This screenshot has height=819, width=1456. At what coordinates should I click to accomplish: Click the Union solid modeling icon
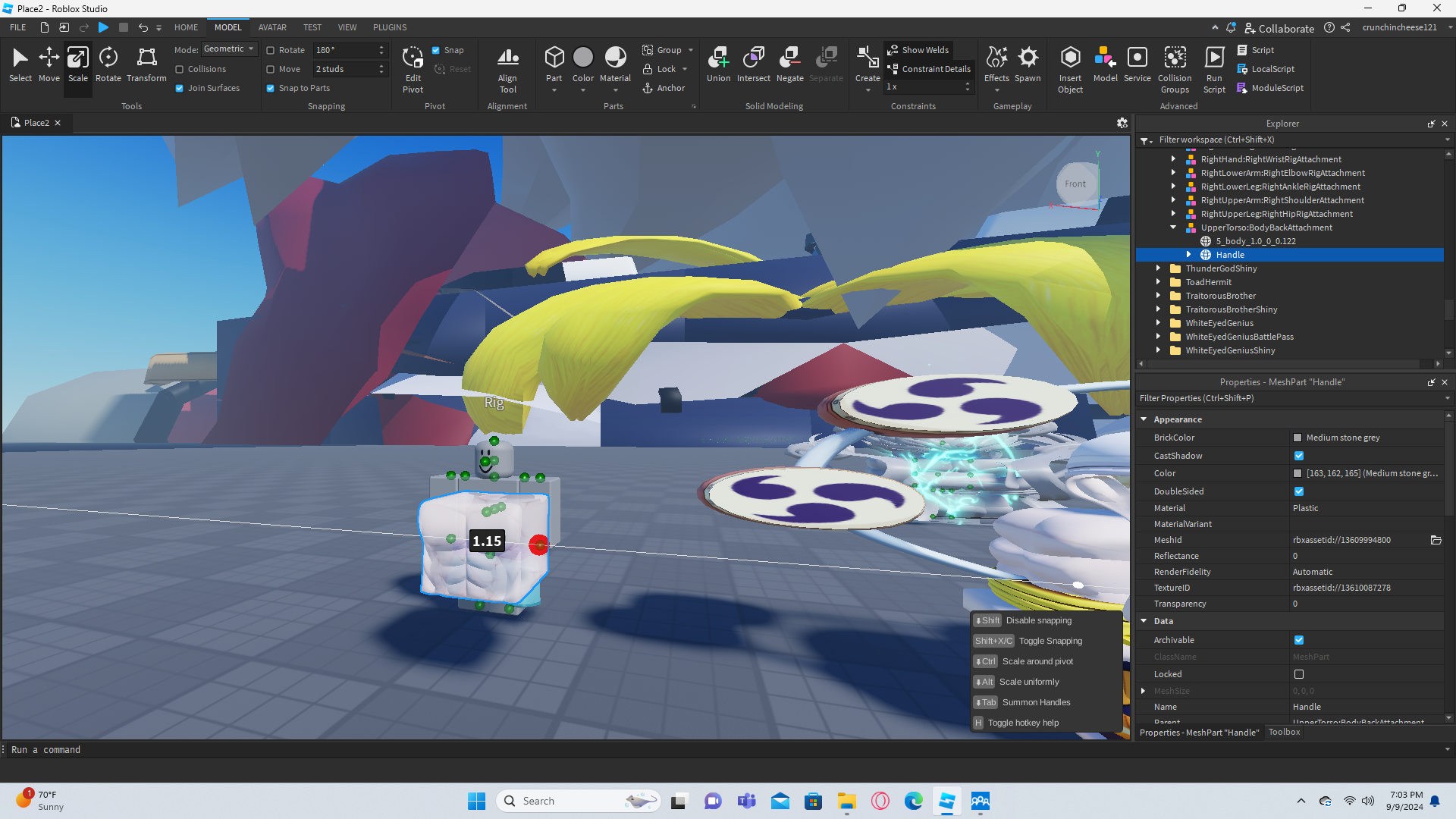718,64
